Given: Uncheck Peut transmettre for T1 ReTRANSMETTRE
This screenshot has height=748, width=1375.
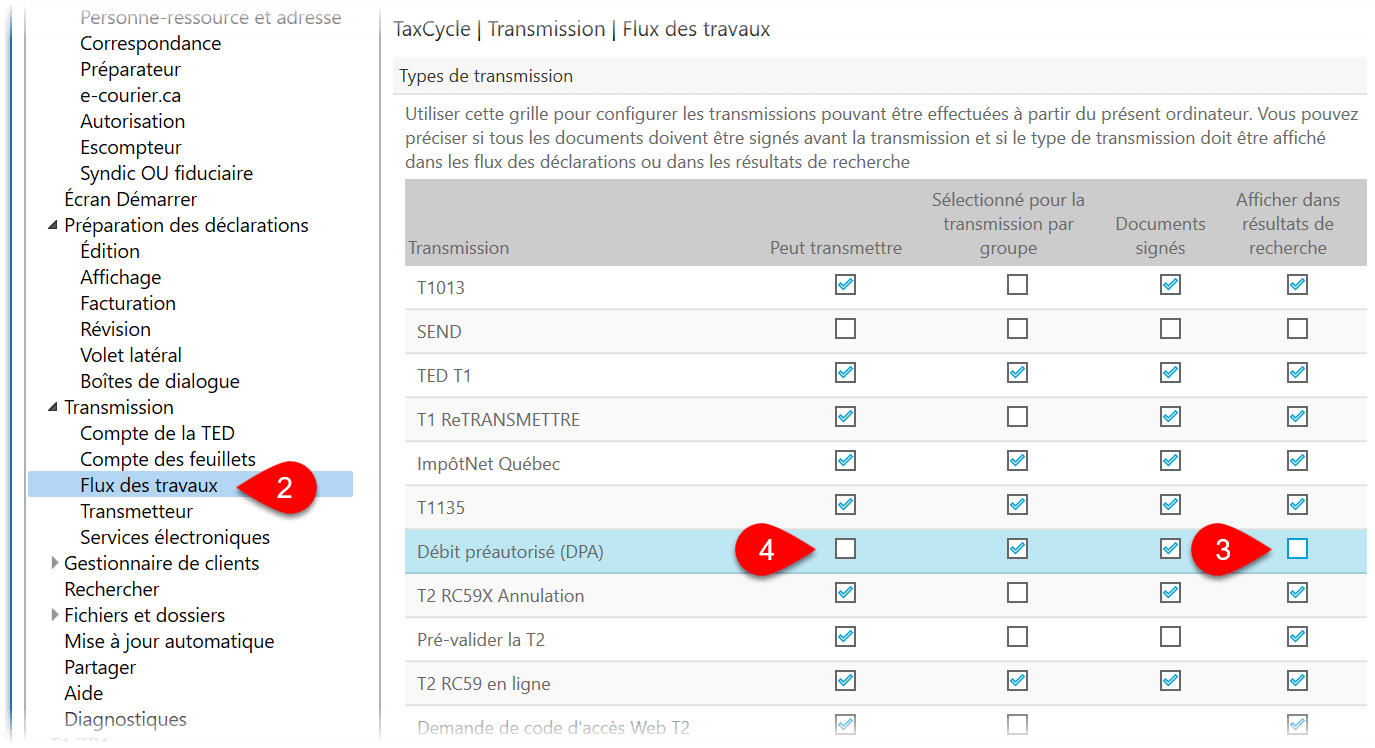Looking at the screenshot, I should click(x=845, y=417).
